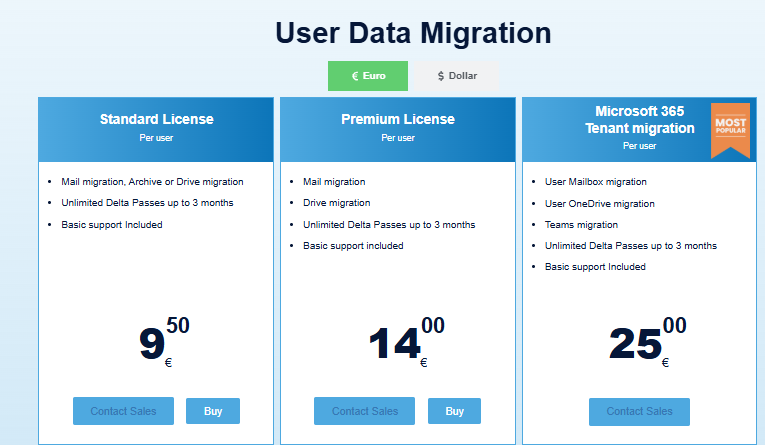Click the 9.50 euro price
This screenshot has height=447, width=765.
164,342
